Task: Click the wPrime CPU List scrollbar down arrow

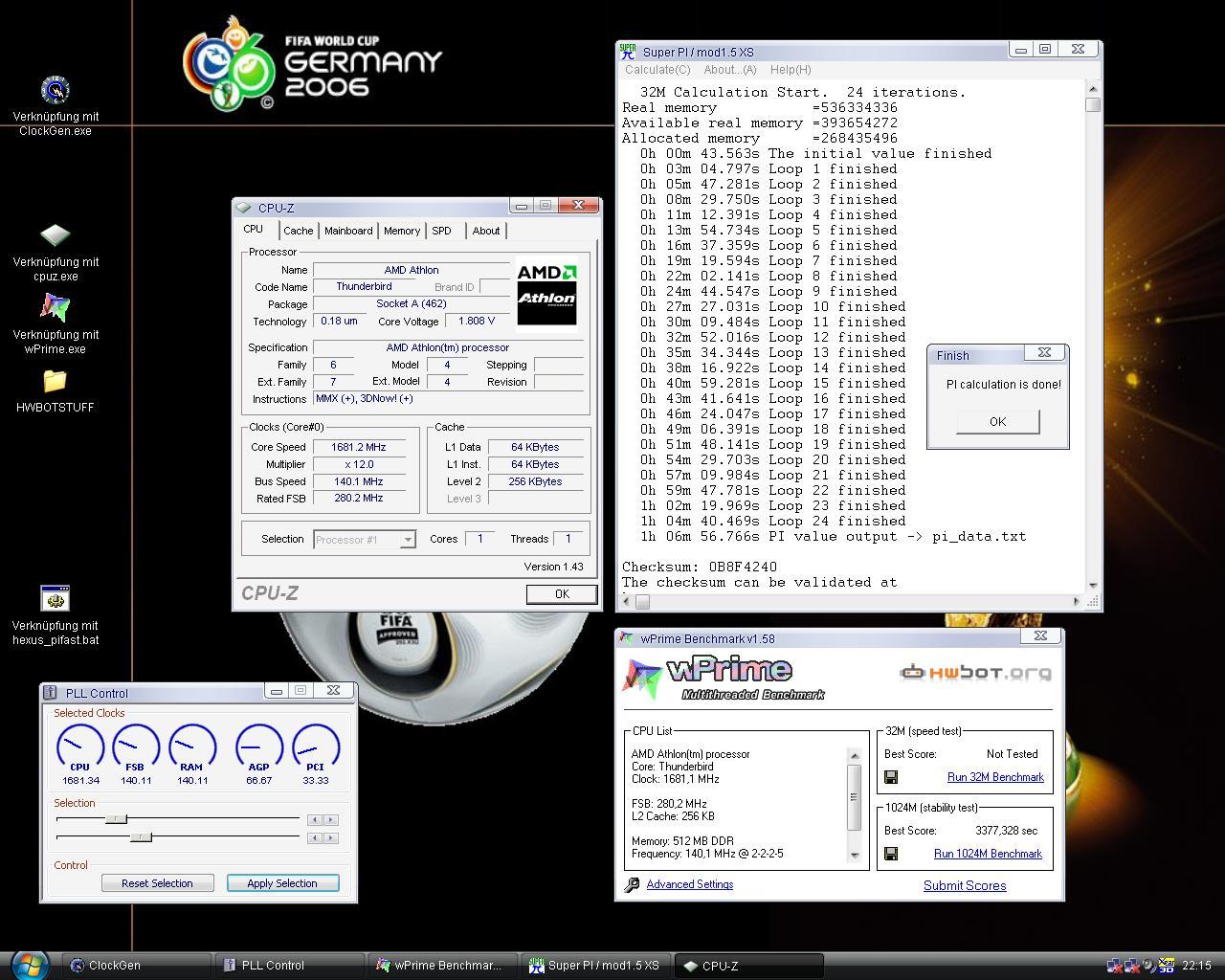Action: [855, 856]
